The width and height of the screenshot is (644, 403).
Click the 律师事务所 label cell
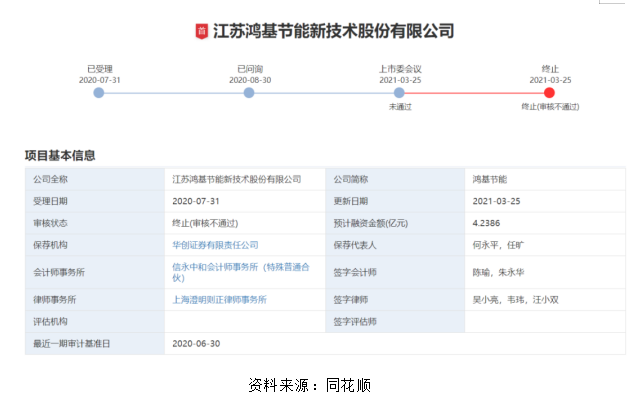coord(95,300)
